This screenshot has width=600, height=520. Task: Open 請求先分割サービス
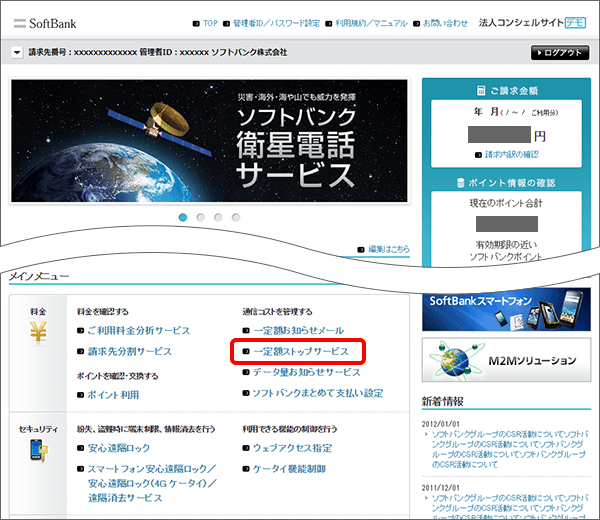tap(129, 351)
